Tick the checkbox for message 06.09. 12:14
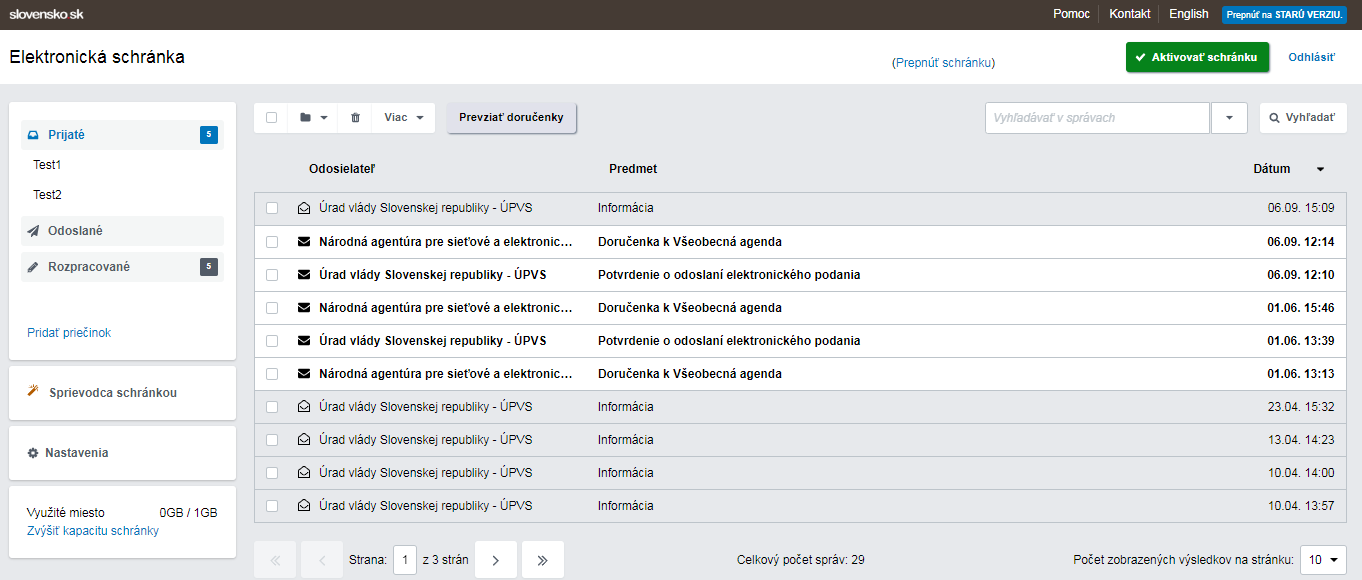1362x580 pixels. [271, 241]
